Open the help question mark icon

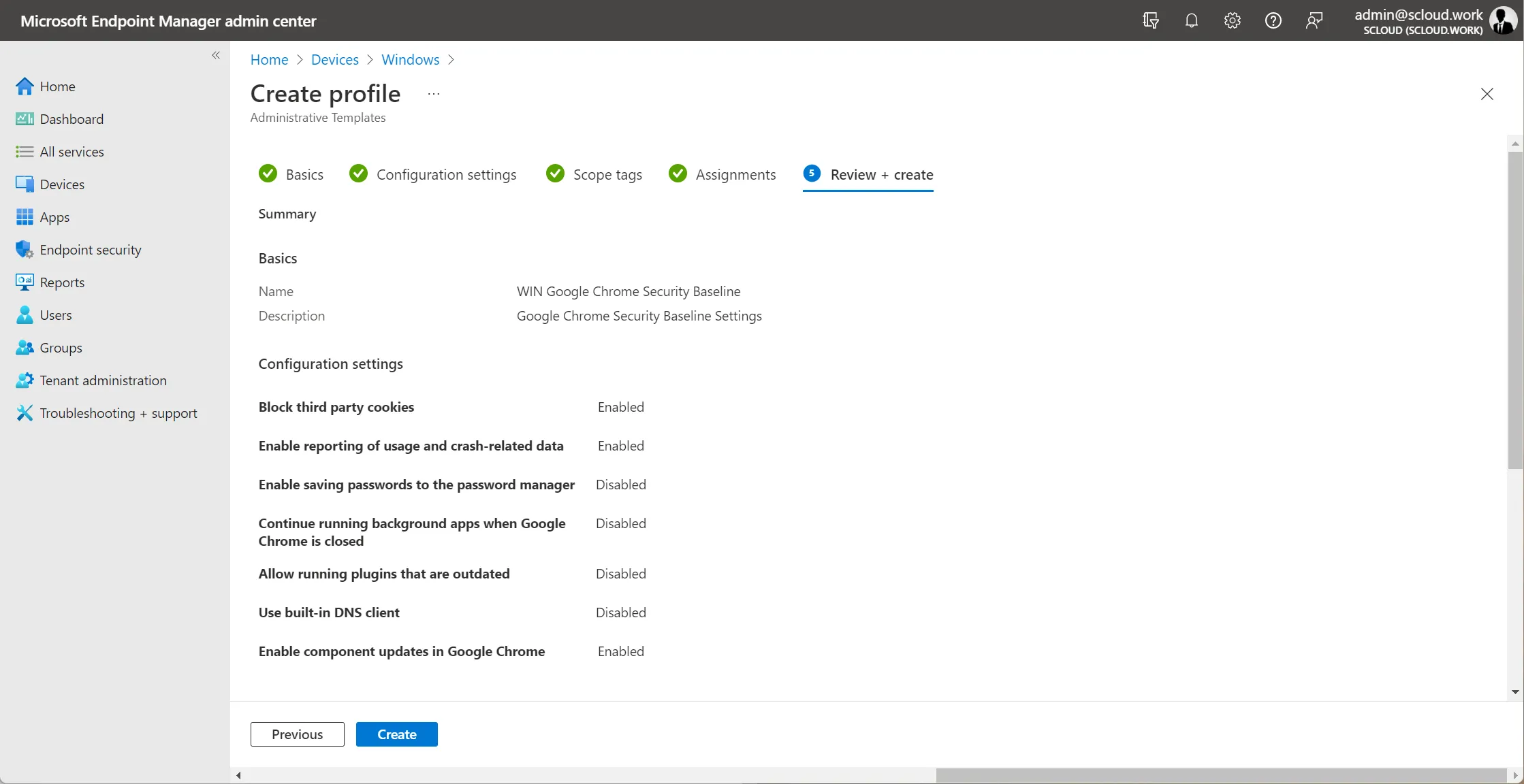(x=1273, y=20)
